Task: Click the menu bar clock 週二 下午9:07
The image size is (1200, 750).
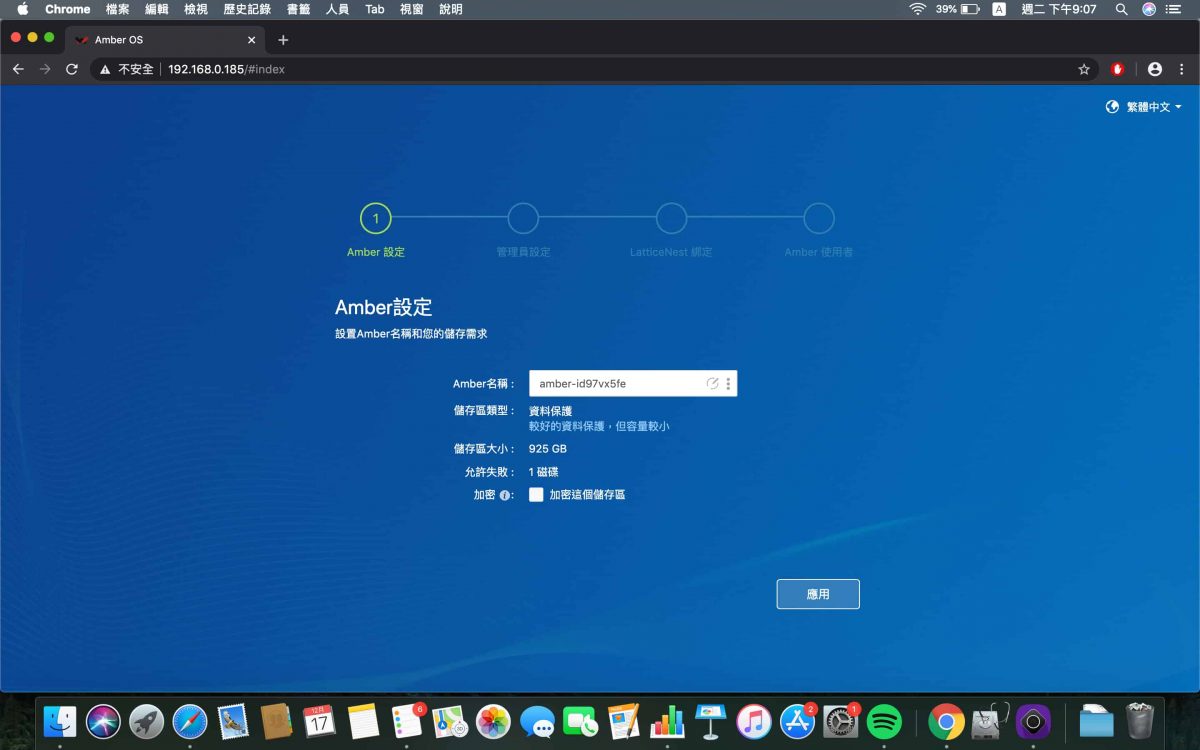Action: click(1059, 9)
